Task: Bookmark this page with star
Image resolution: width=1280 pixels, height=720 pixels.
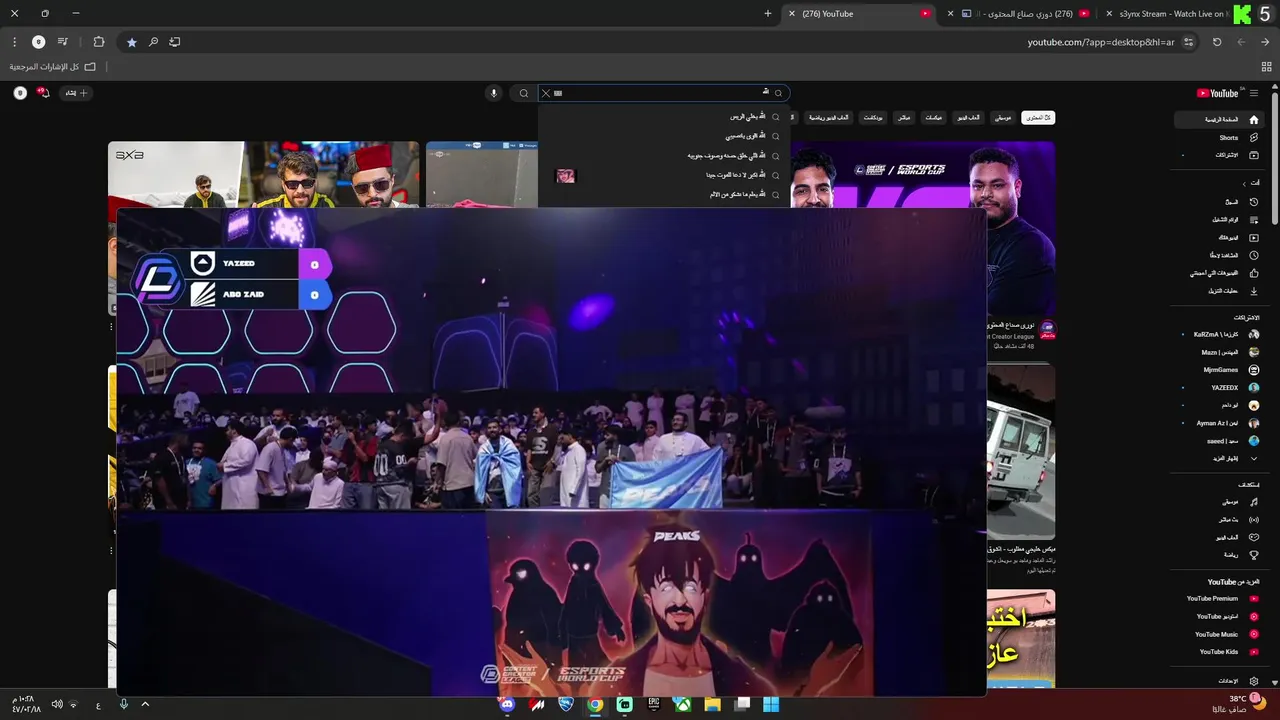Action: point(131,42)
